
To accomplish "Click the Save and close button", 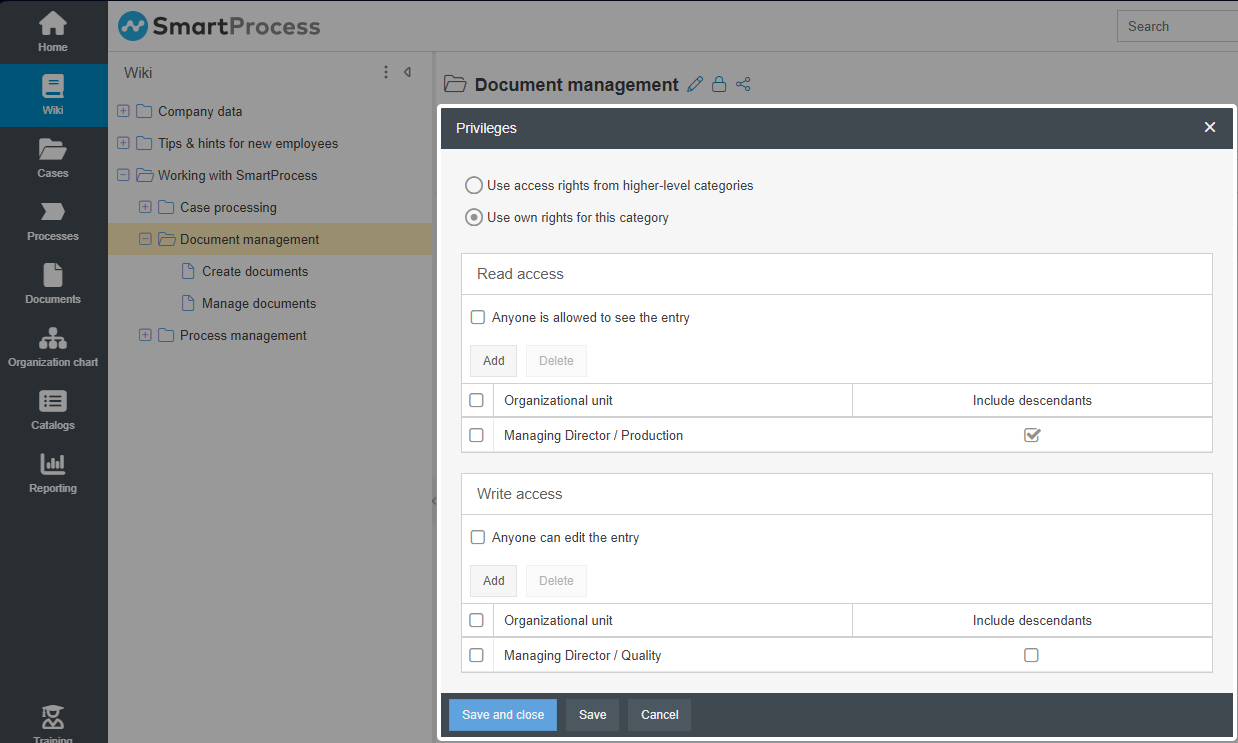I will [x=503, y=715].
